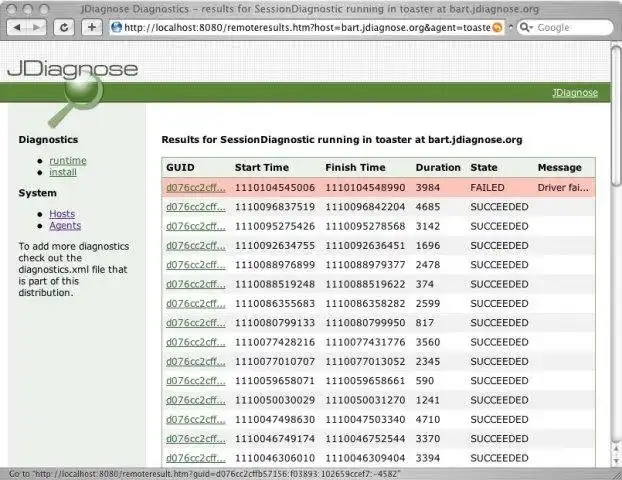Click the scrollbar up arrow
622x480 pixels.
click(x=616, y=449)
